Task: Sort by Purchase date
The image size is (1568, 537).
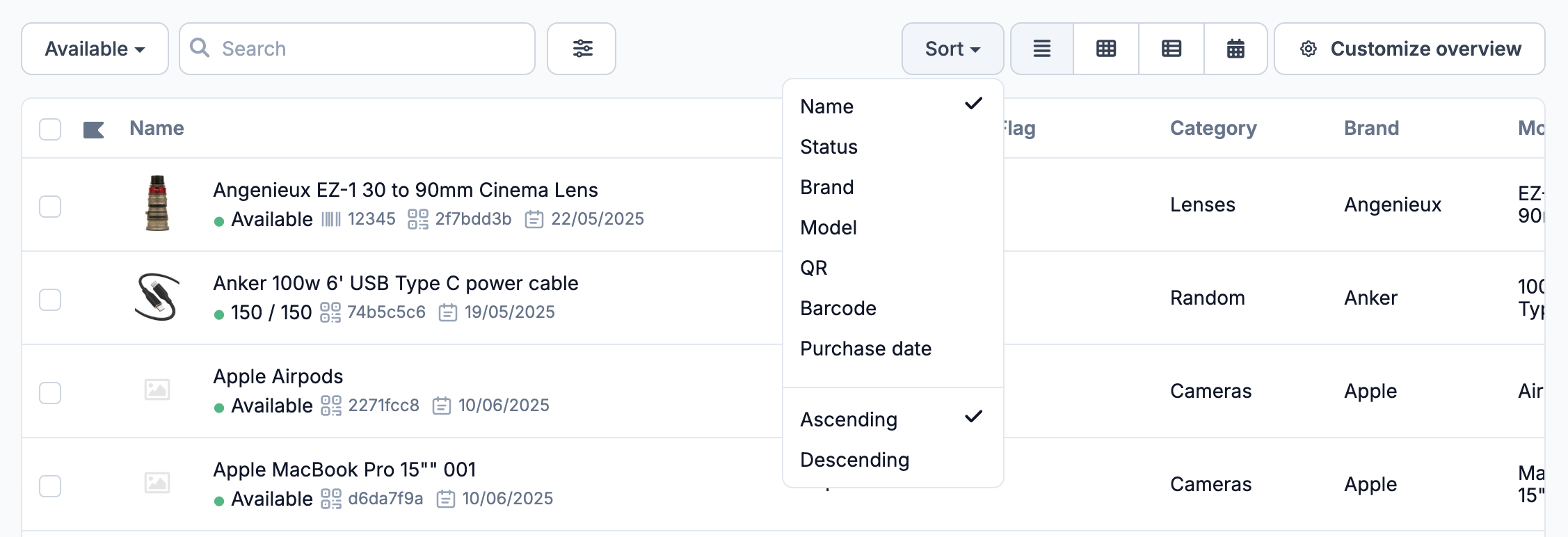Action: (x=893, y=348)
